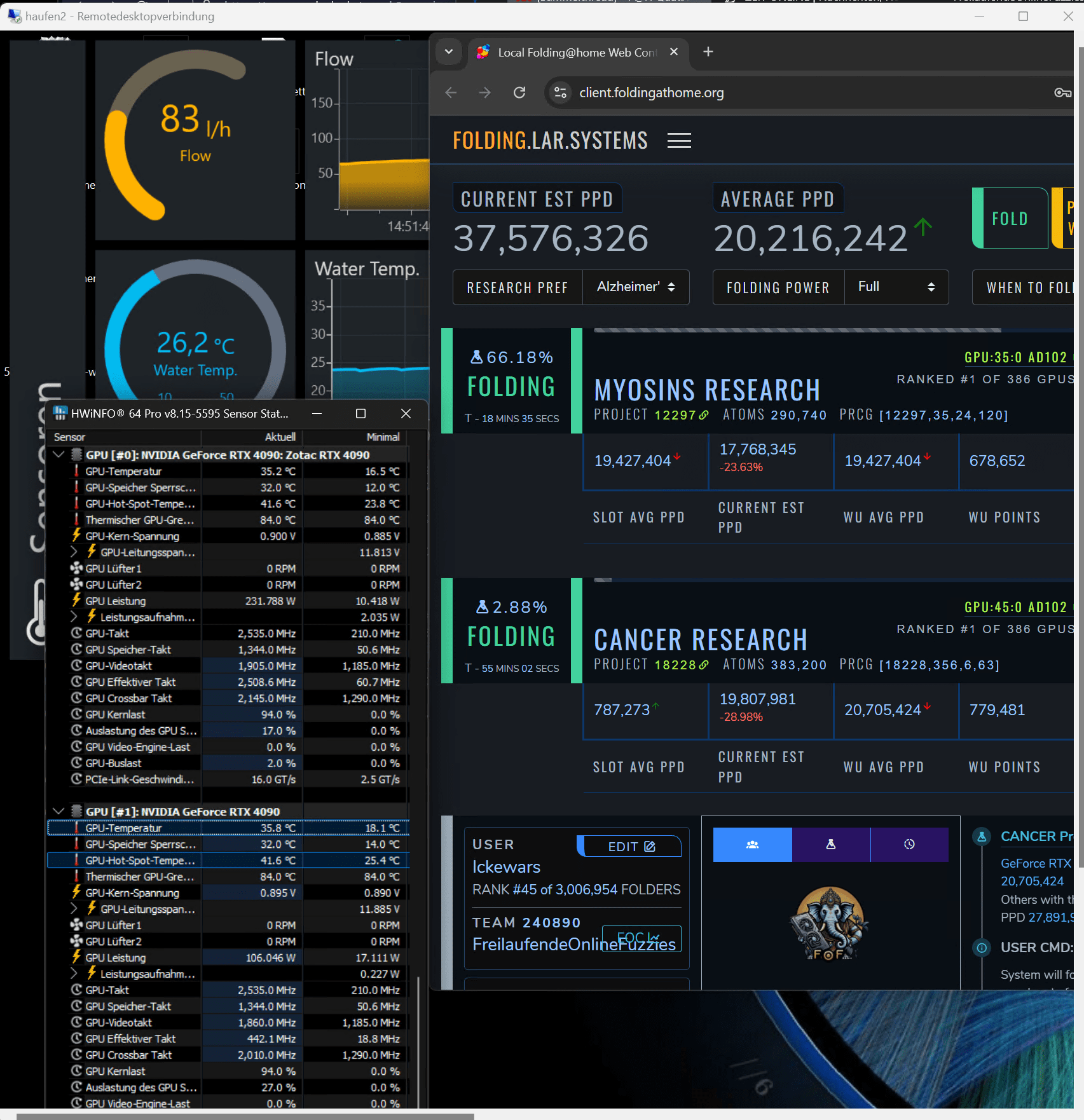This screenshot has height=1120, width=1084.
Task: Click the flask icon next to 2.88%
Action: tap(483, 607)
